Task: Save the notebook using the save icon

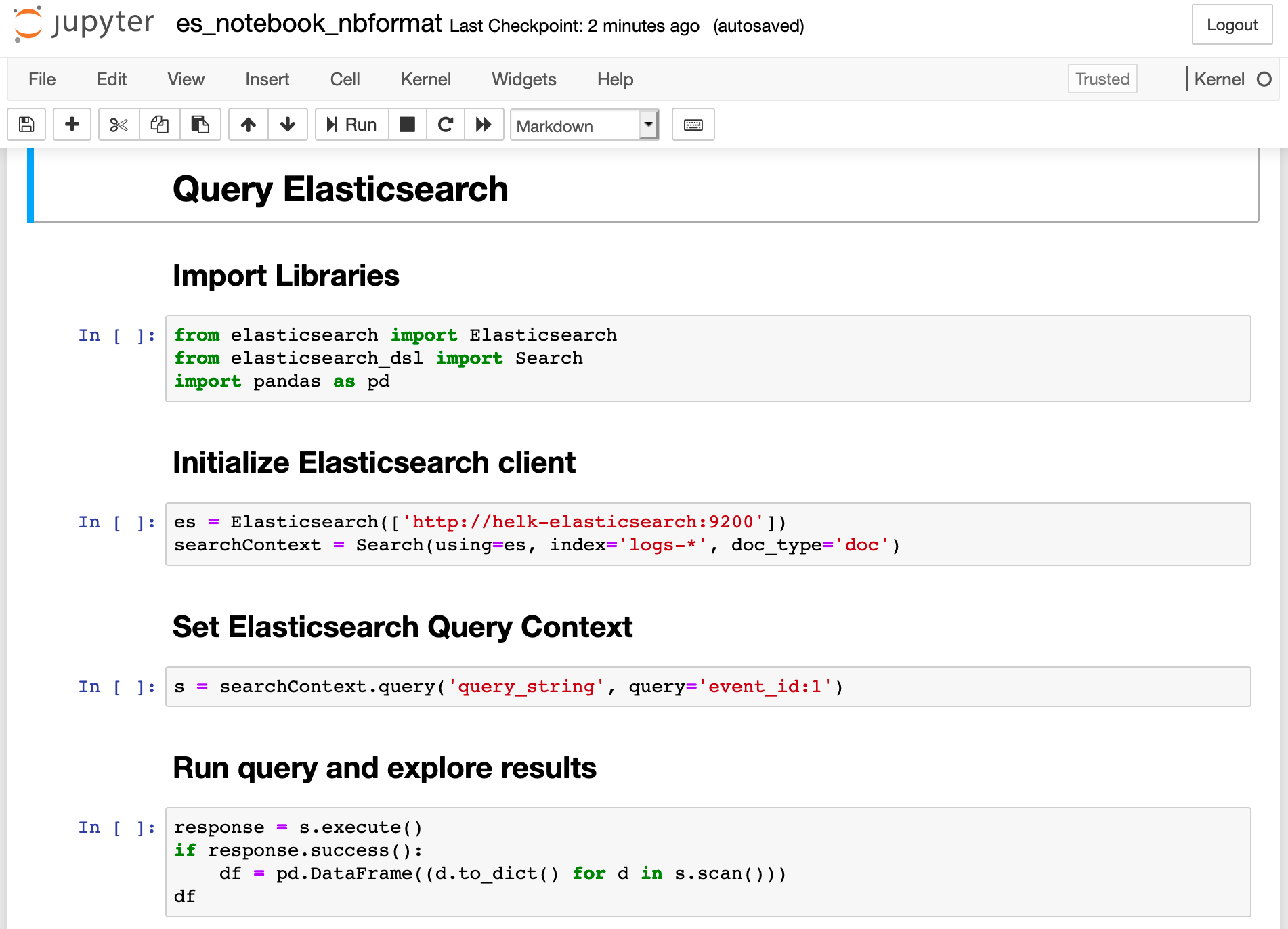Action: pos(26,125)
